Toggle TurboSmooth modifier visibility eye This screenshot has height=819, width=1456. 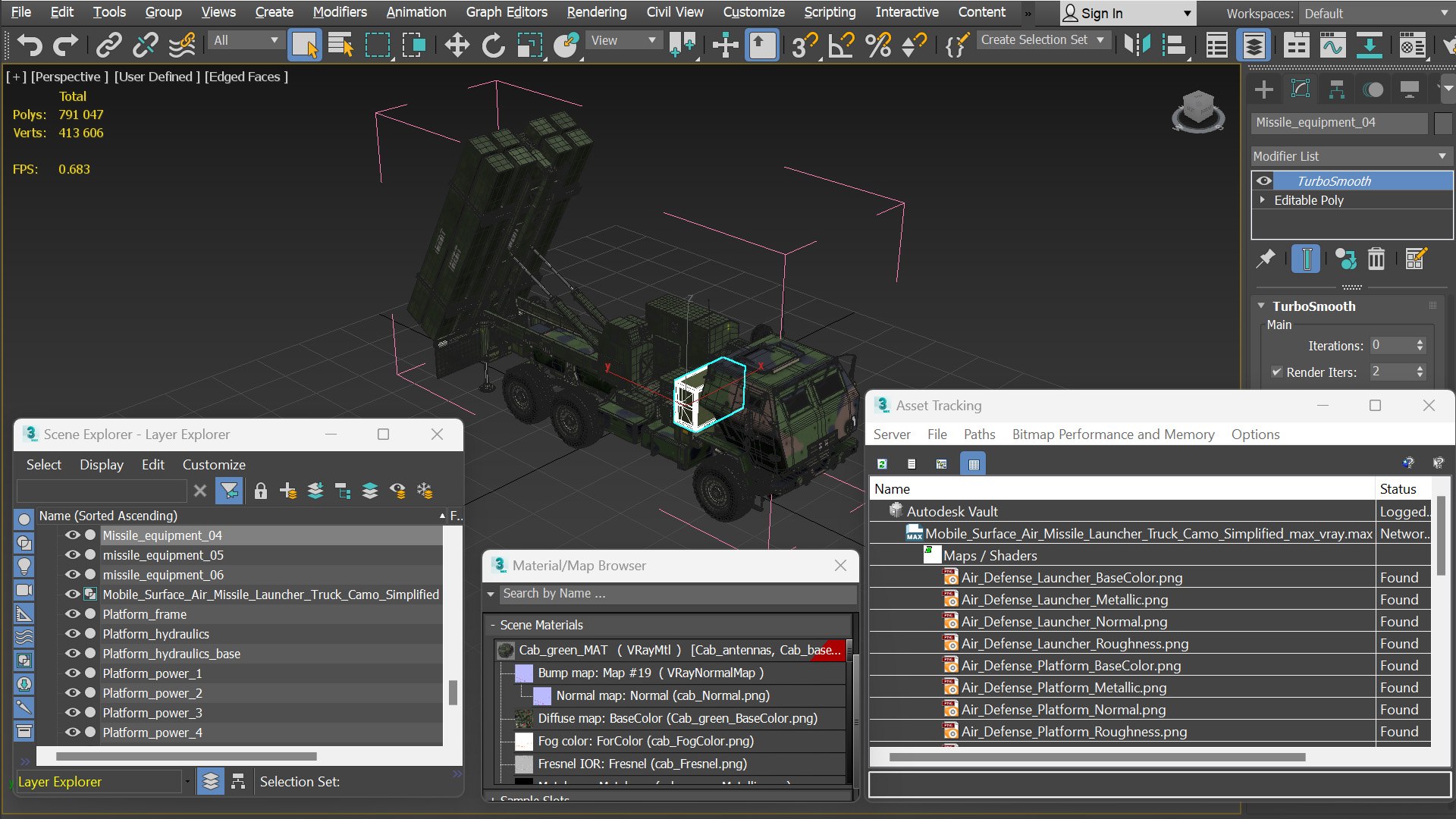pos(1263,180)
